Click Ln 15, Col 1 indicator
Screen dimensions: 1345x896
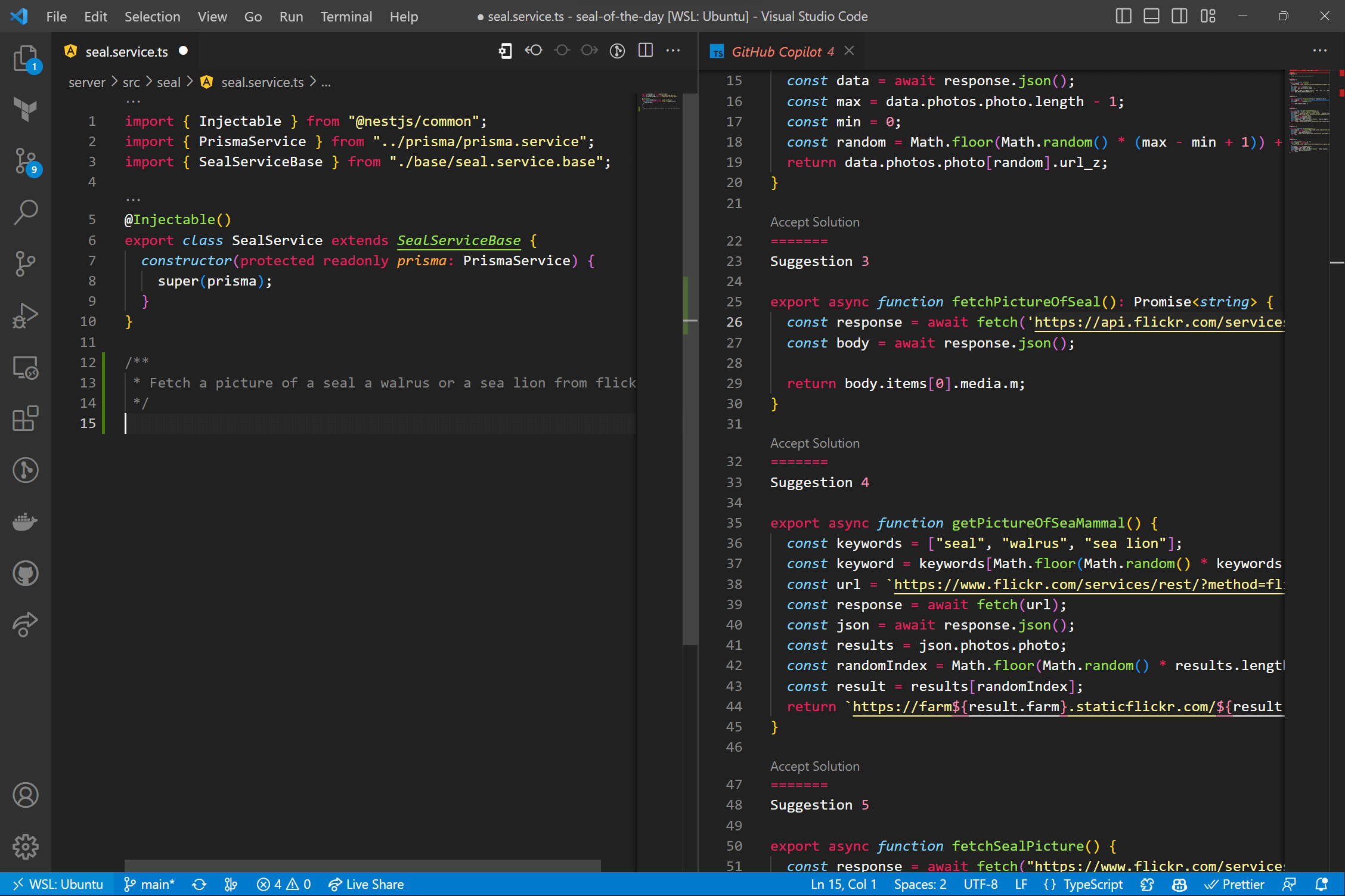844,885
